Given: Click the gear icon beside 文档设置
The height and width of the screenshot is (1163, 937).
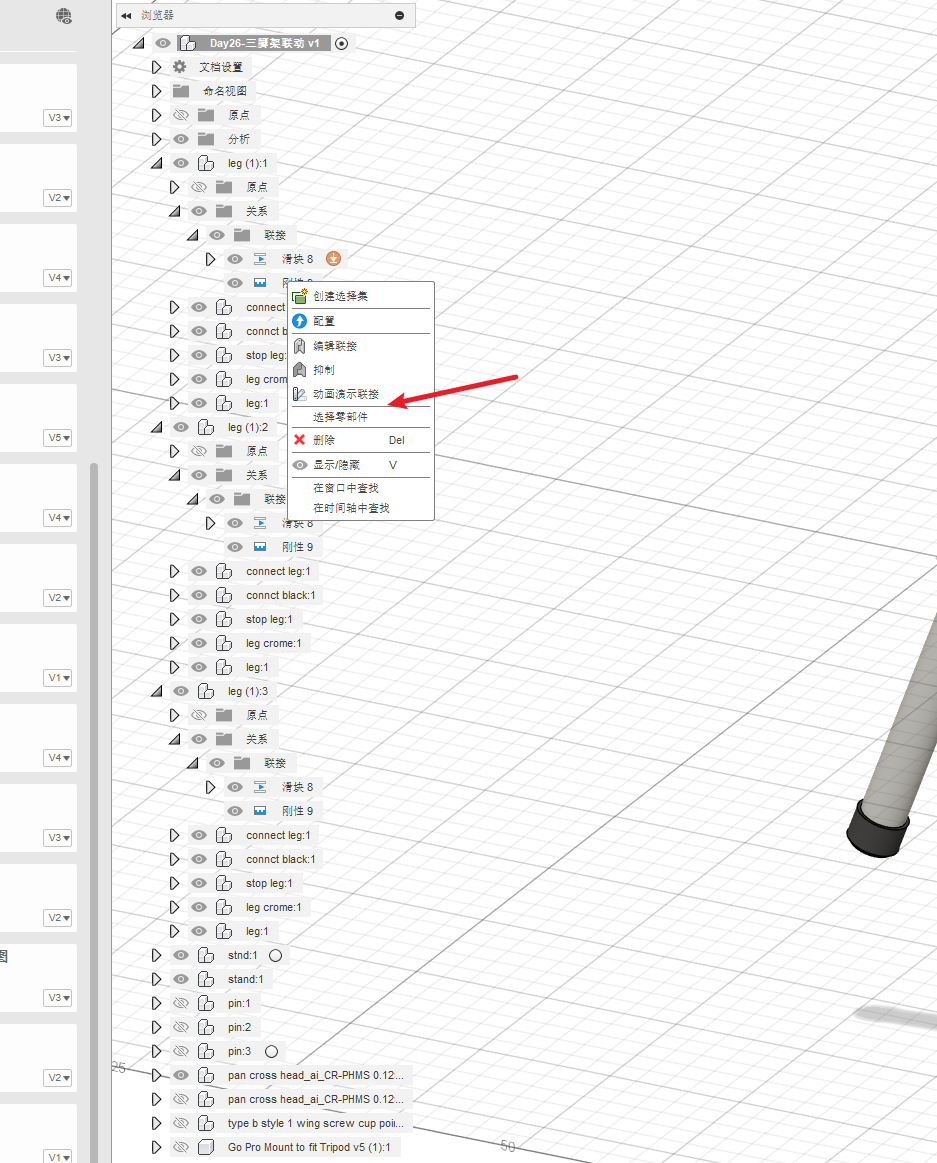Looking at the screenshot, I should (180, 67).
